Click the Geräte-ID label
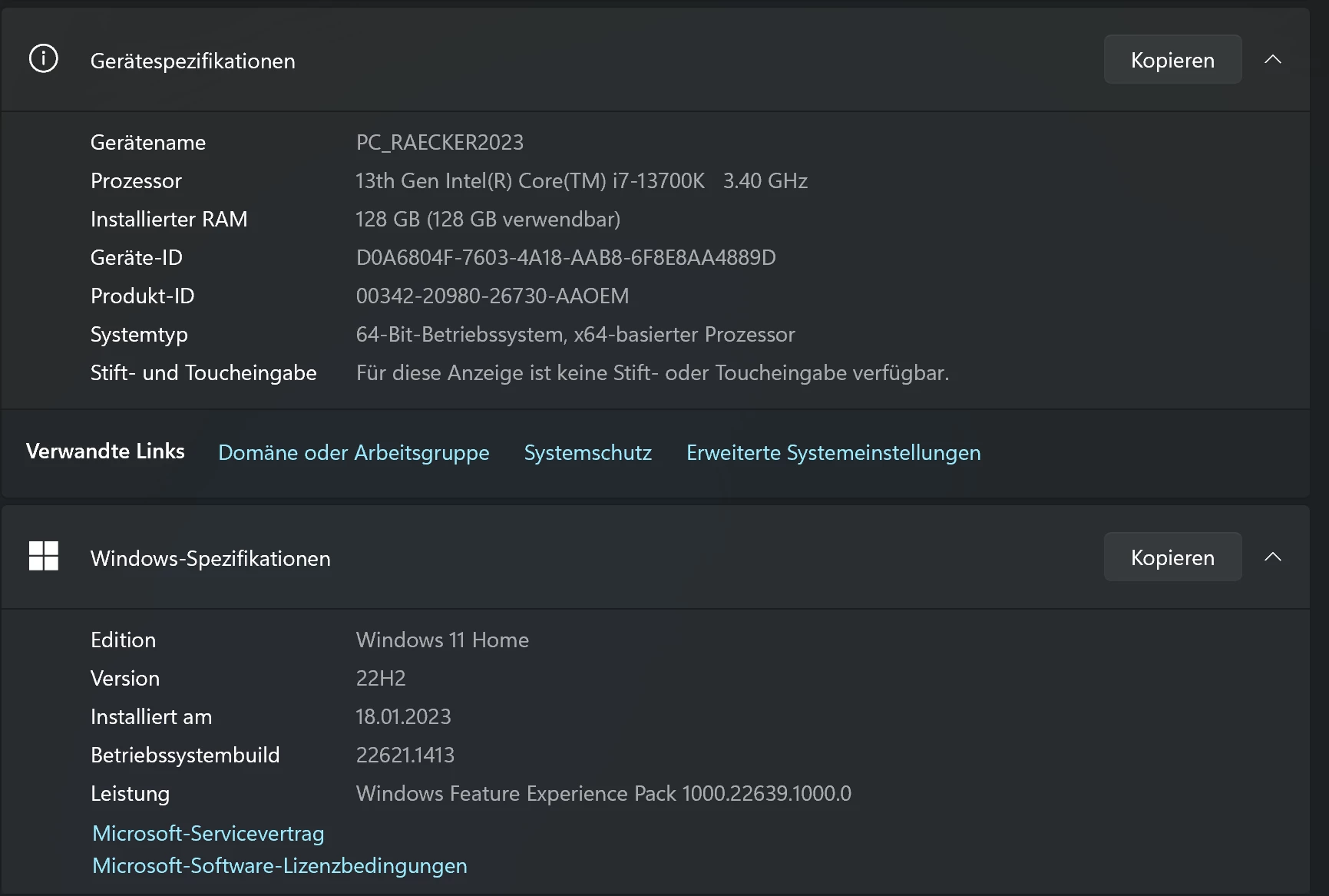Viewport: 1329px width, 896px height. (x=137, y=257)
